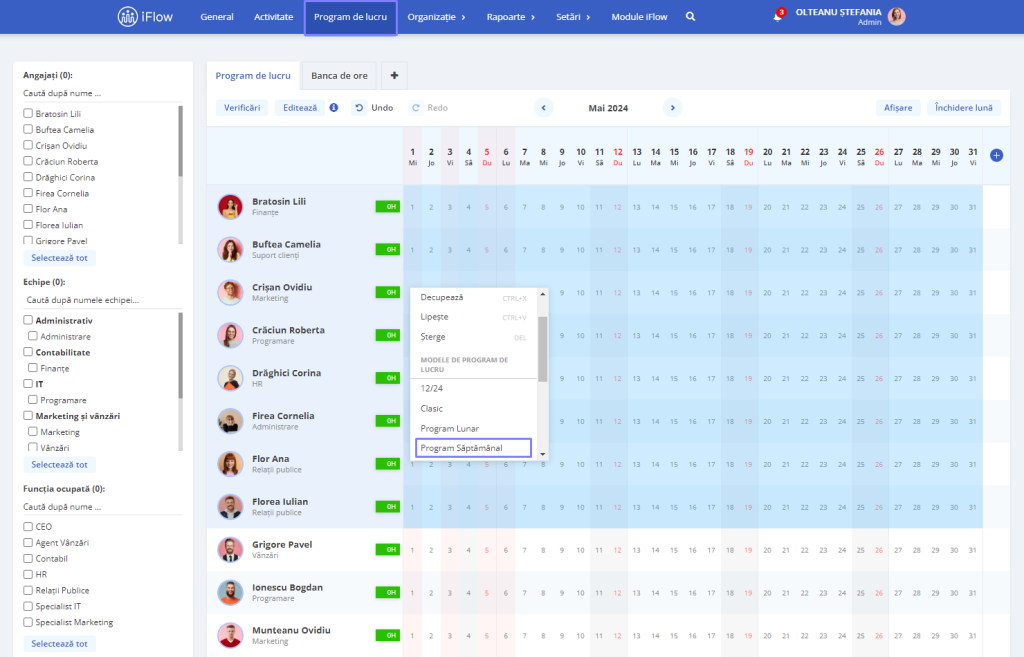The height and width of the screenshot is (657, 1024).
Task: Go to next month arrow
Action: point(673,108)
